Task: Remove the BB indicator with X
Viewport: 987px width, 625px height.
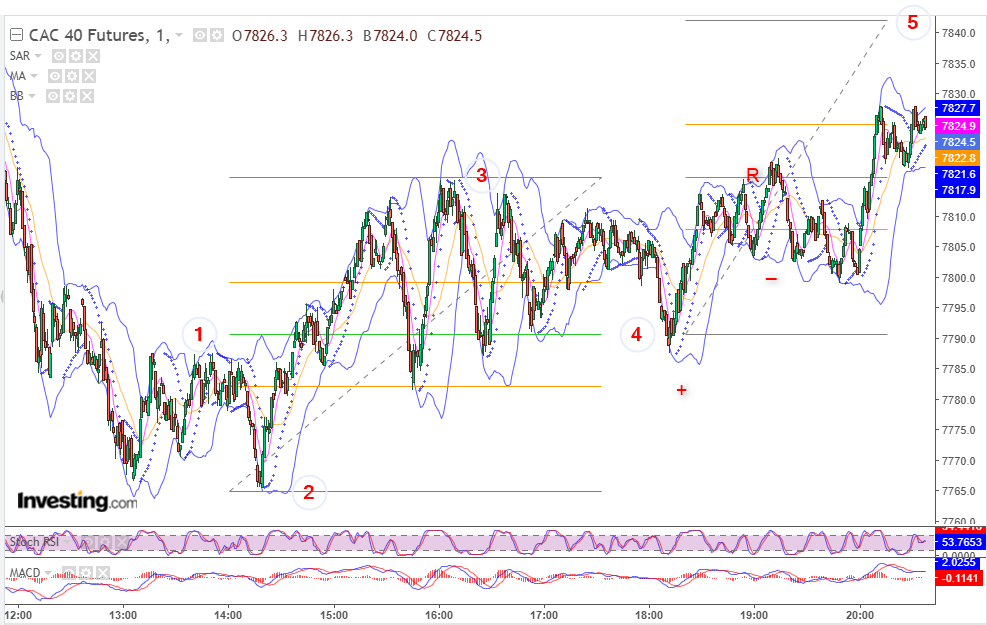Action: pos(87,96)
